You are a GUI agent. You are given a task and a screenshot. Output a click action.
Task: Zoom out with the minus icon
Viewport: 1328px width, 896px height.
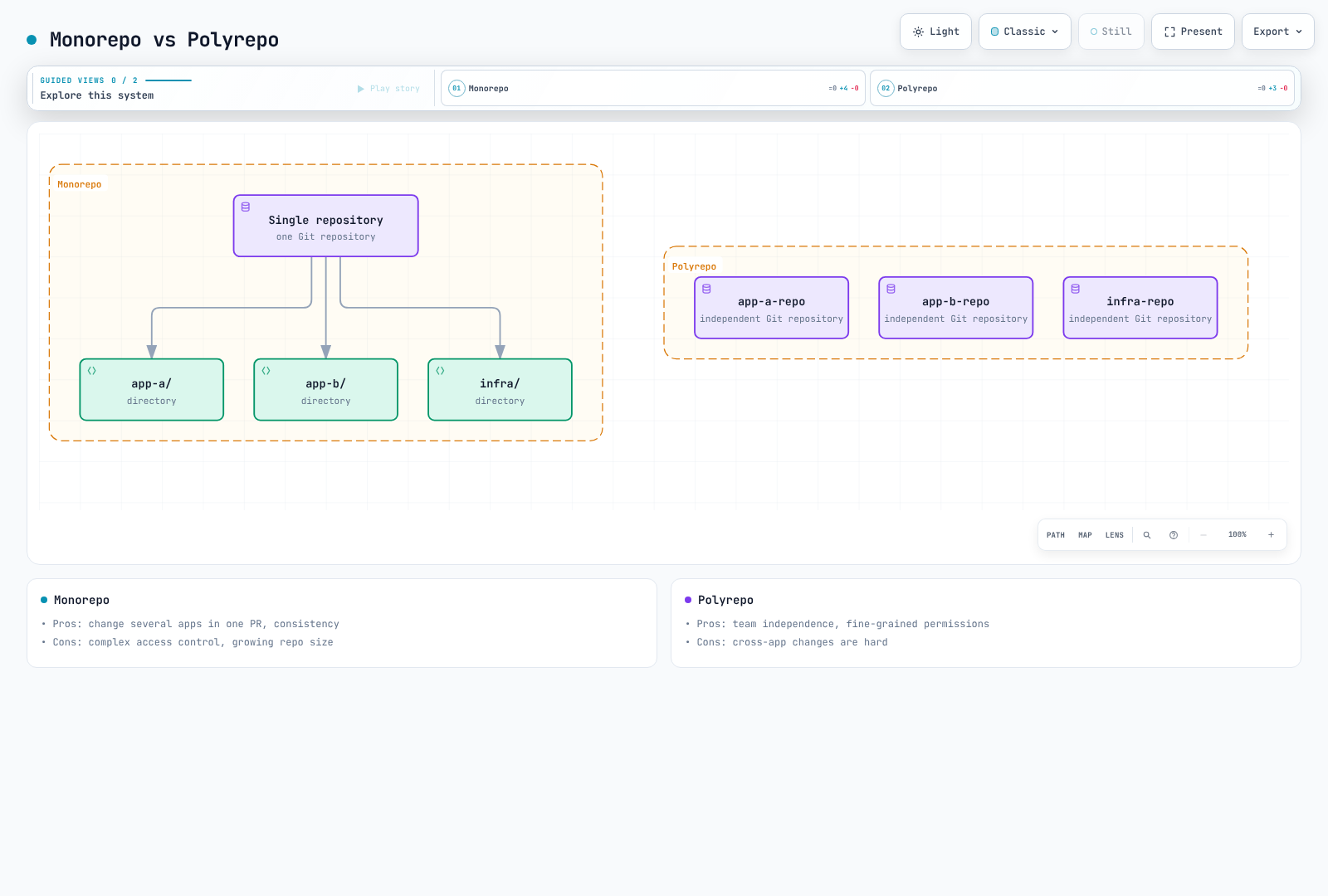tap(1203, 535)
